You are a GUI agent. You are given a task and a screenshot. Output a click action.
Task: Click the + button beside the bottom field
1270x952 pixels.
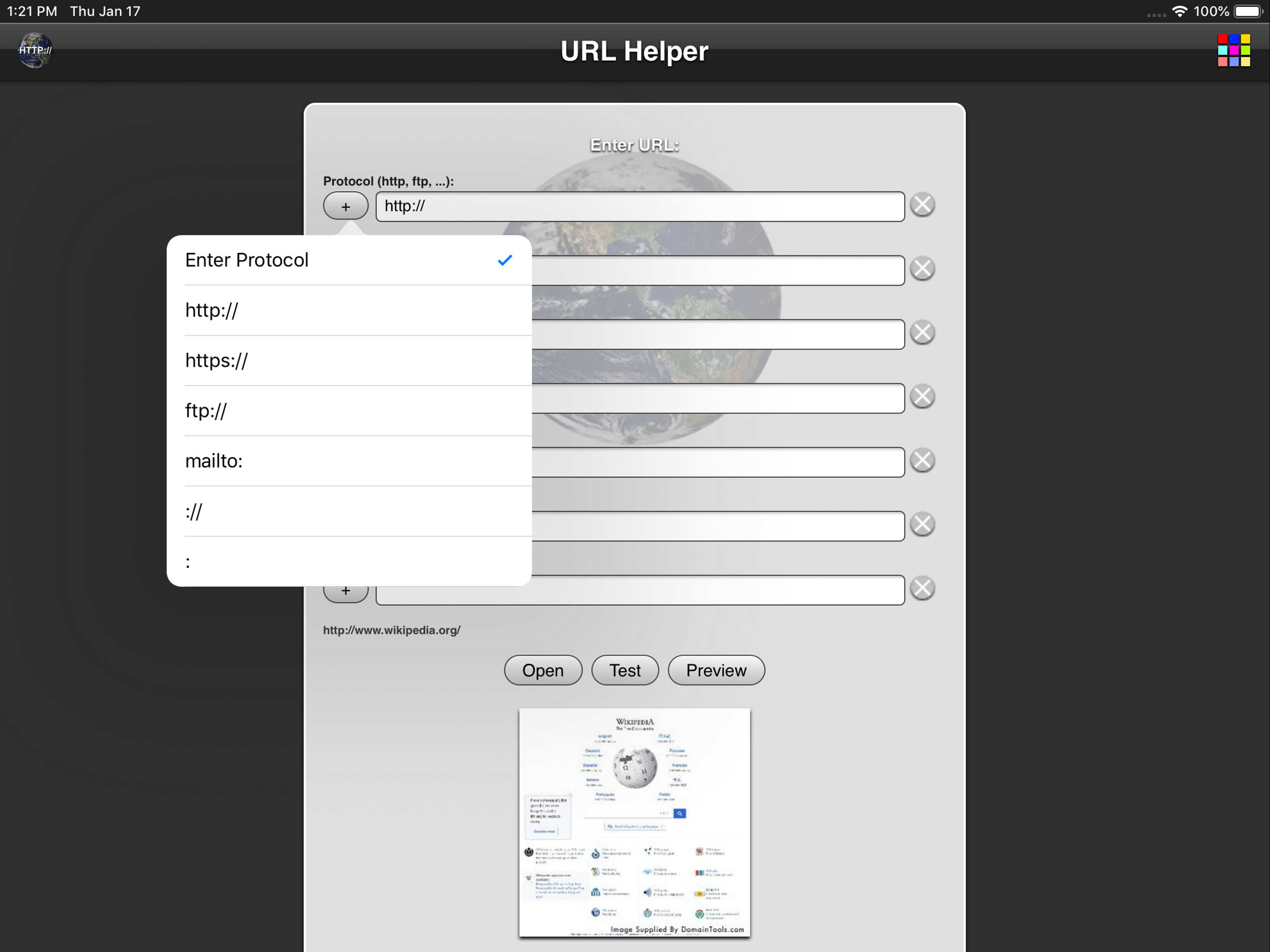(x=345, y=590)
